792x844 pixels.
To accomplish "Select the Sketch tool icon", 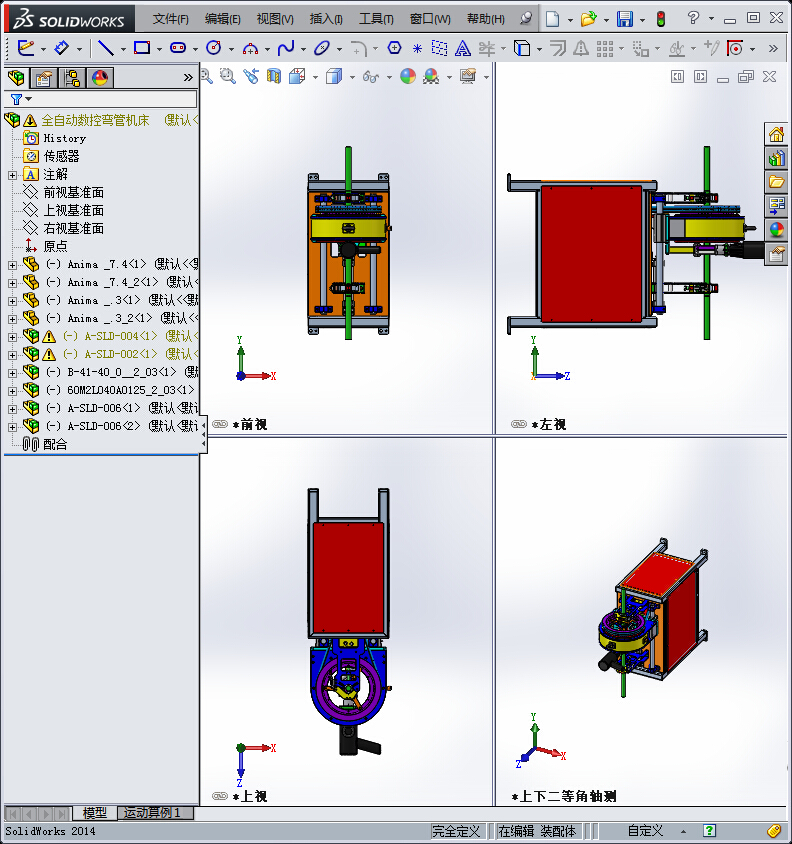I will 25,48.
